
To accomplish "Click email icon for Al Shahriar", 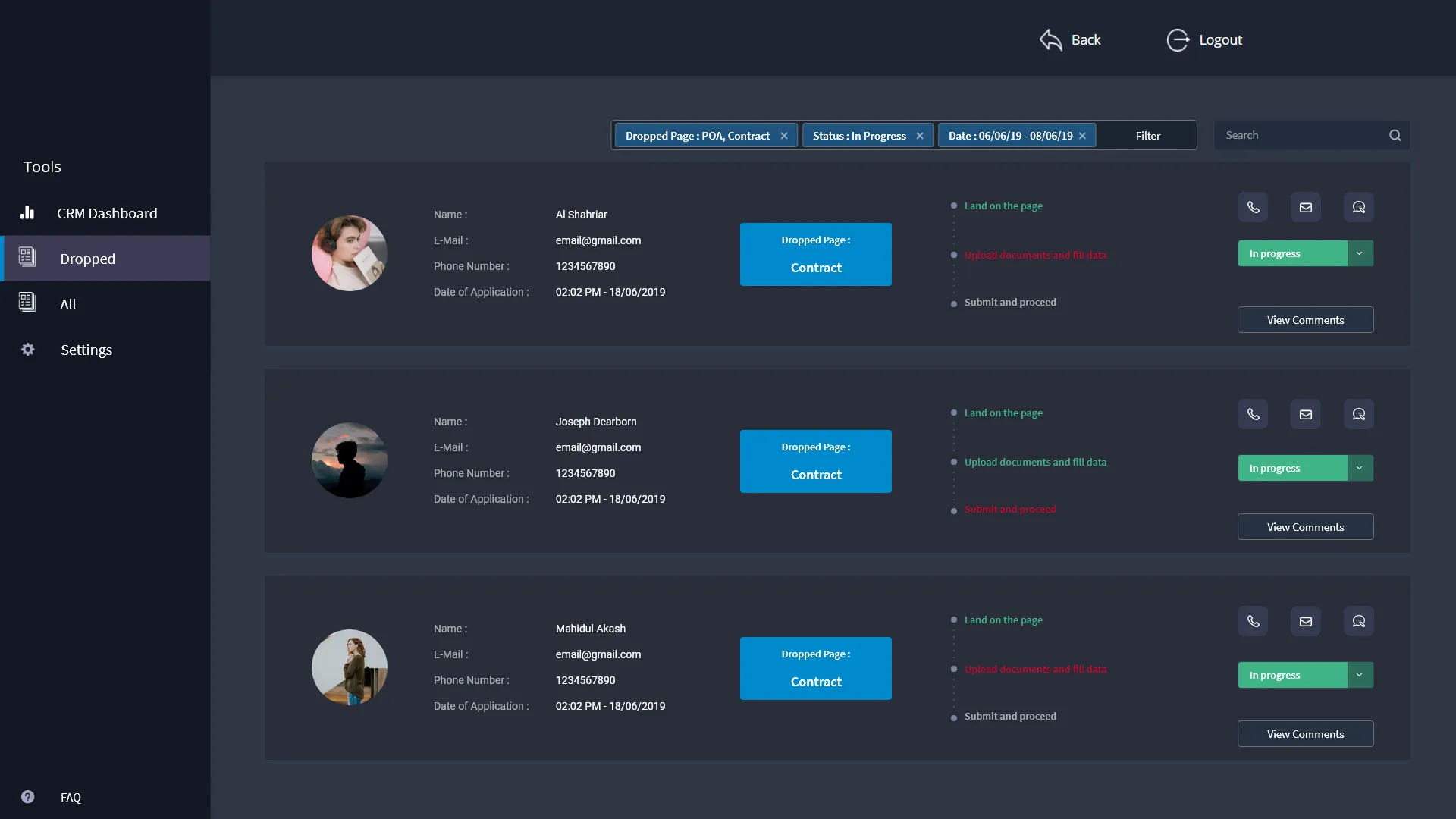I will pos(1305,207).
